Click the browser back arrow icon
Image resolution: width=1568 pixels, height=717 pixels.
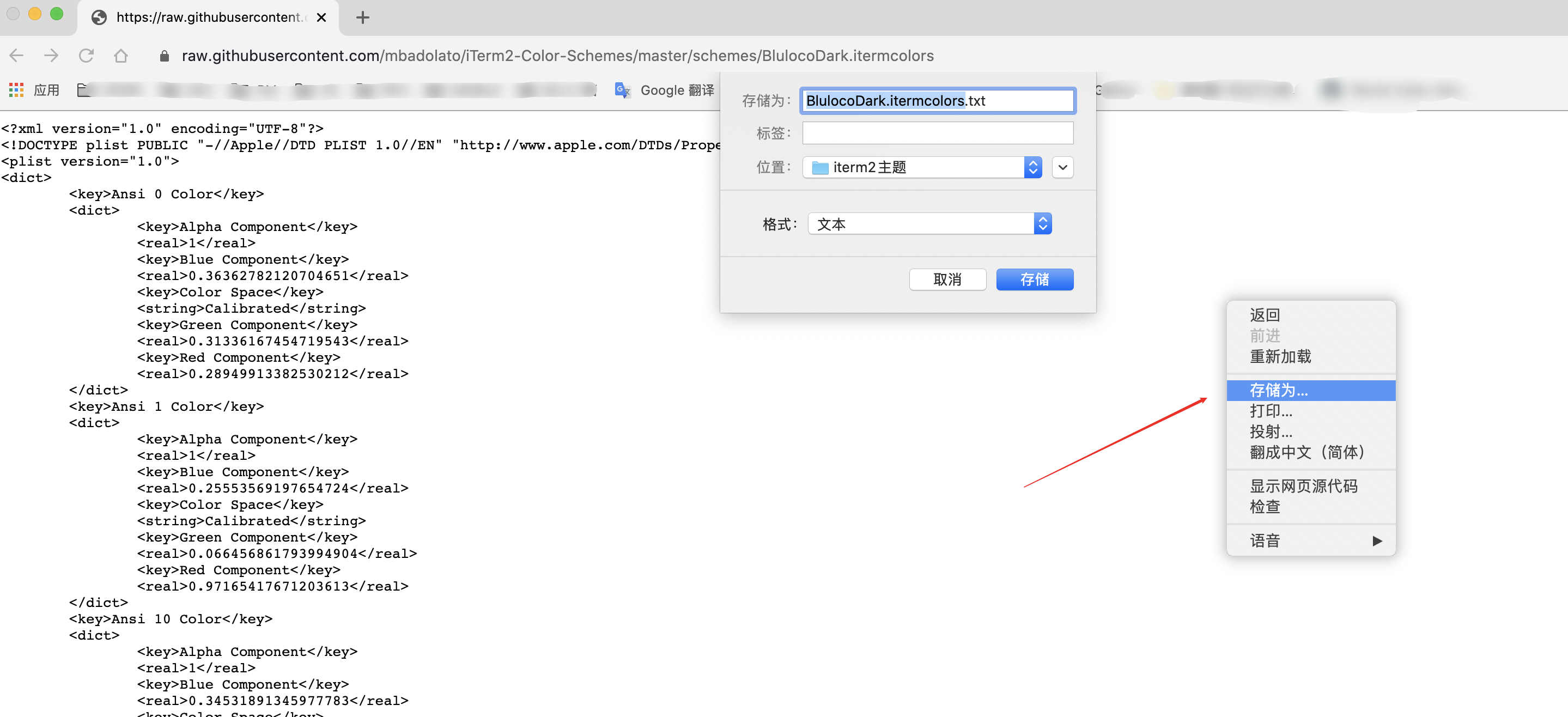(x=16, y=56)
